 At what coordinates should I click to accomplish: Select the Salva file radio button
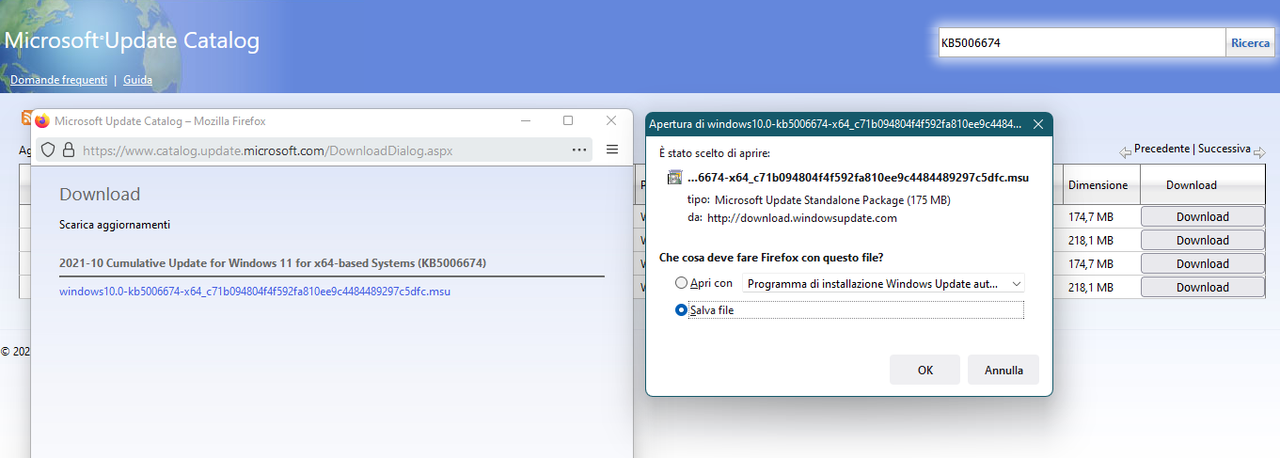682,311
